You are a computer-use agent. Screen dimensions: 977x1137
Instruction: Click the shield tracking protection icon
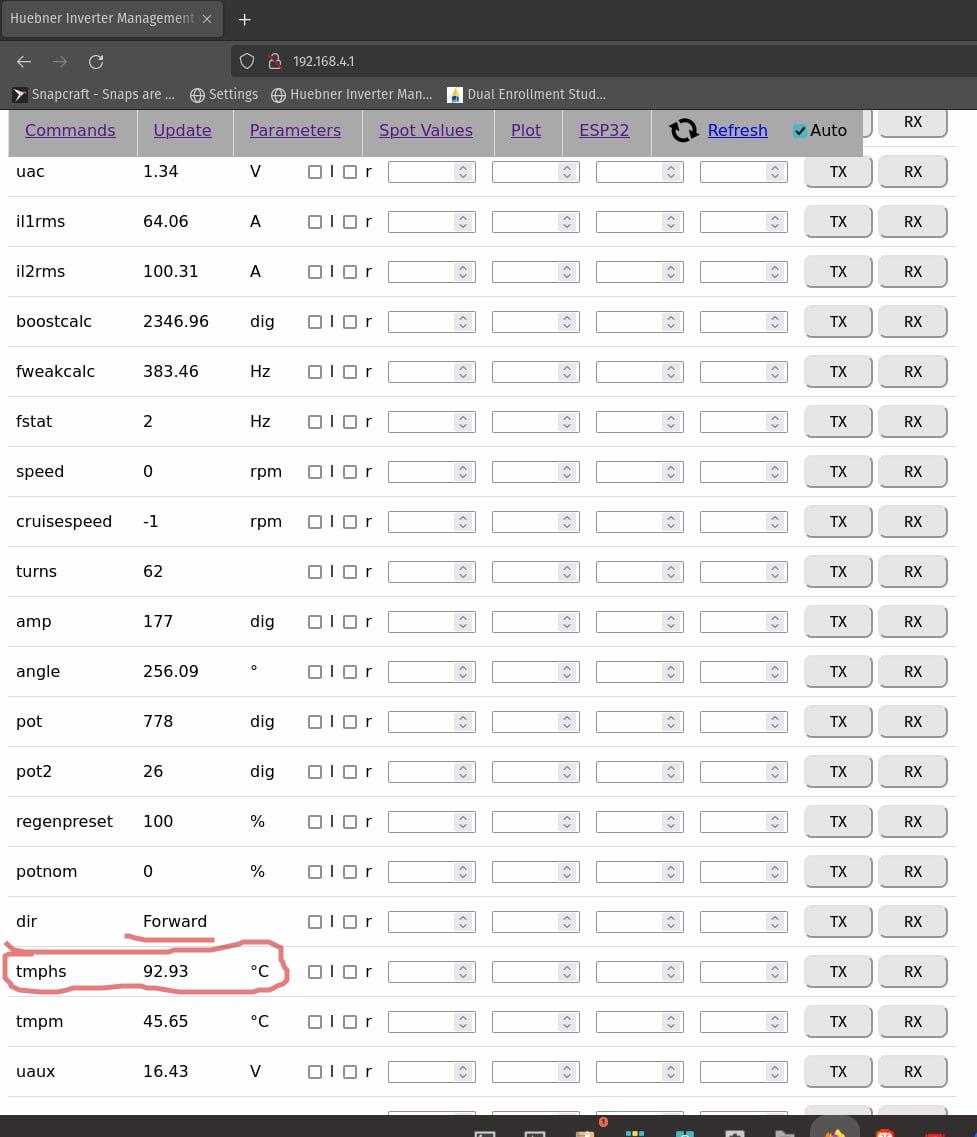pos(247,61)
